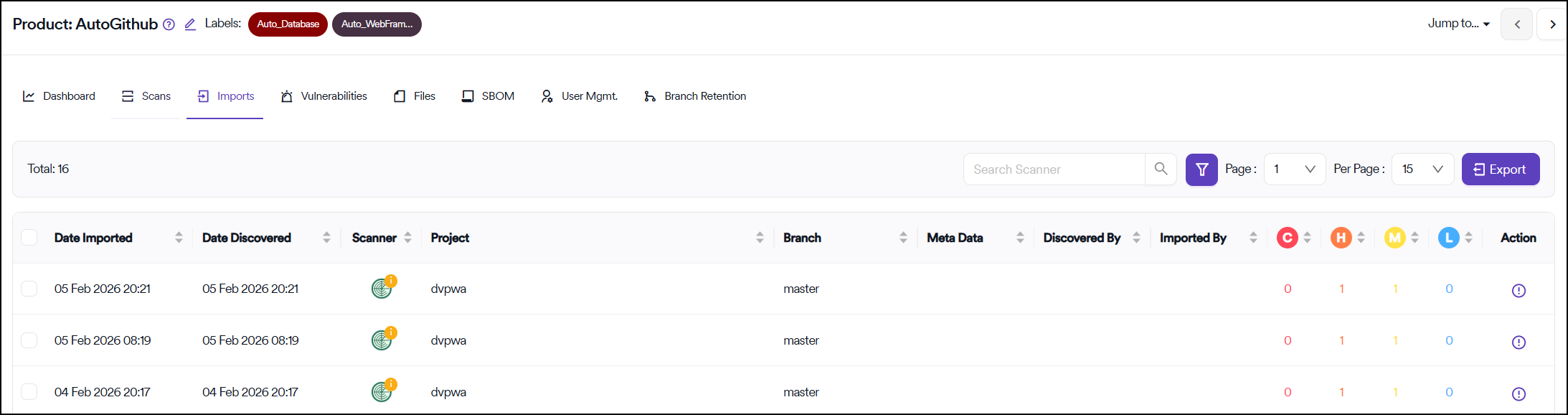Image resolution: width=1568 pixels, height=415 pixels.
Task: Click scanner icon in second import row
Action: [382, 340]
